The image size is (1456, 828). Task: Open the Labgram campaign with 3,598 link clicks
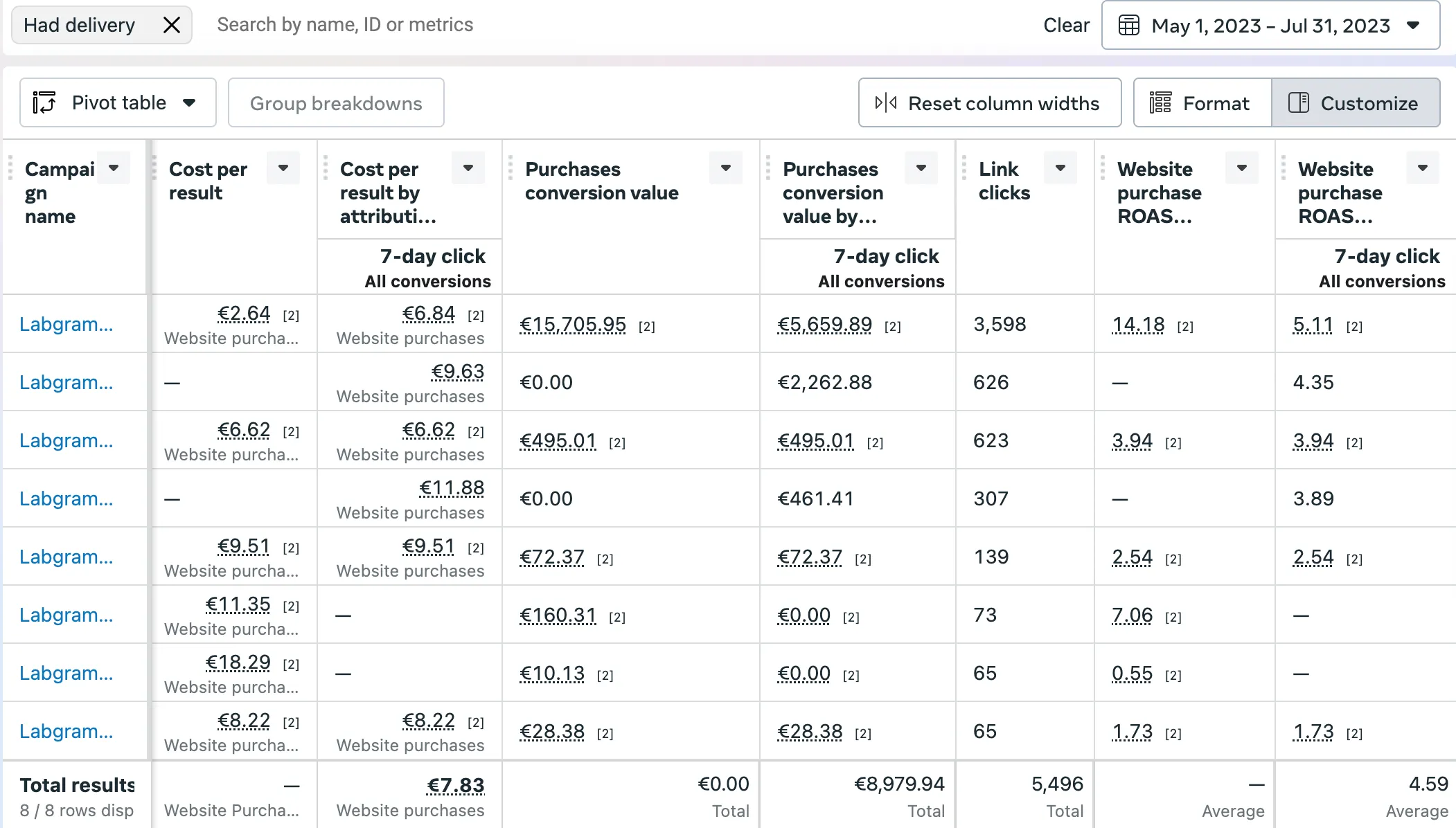(66, 324)
